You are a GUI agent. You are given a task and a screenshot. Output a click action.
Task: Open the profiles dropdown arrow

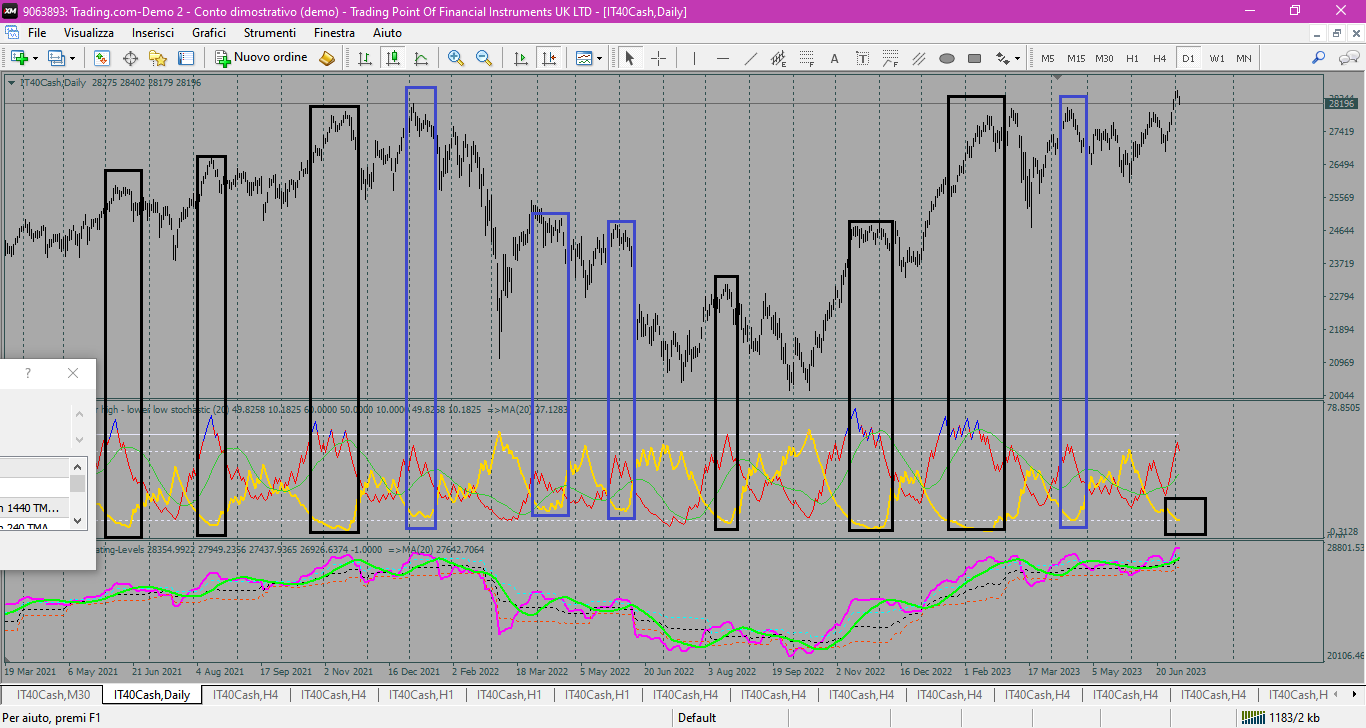pos(72,58)
